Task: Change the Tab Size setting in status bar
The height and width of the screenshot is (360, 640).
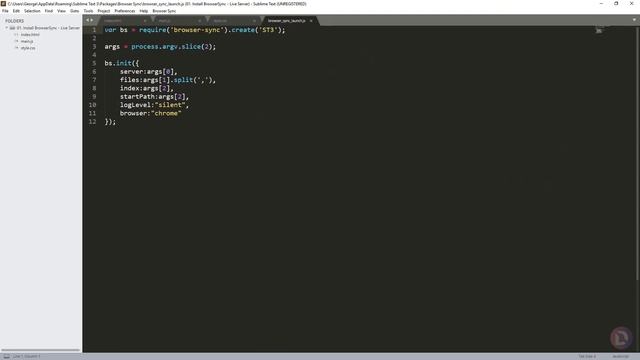Action: 587,356
